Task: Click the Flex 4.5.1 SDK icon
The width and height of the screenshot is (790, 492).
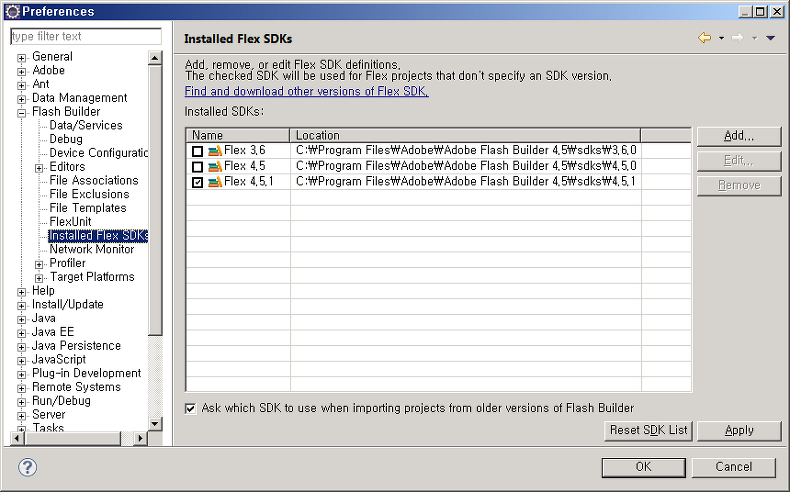Action: click(x=215, y=182)
